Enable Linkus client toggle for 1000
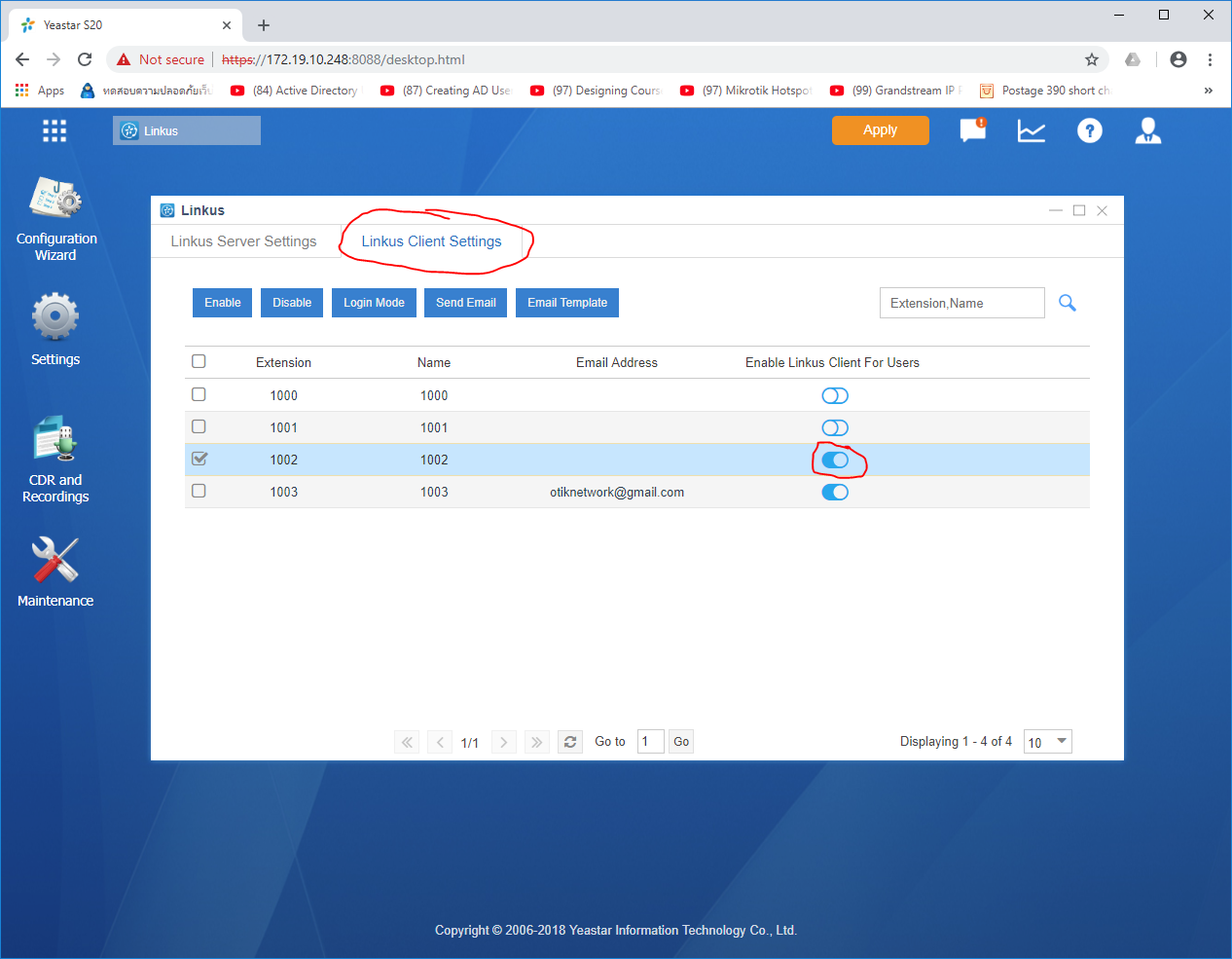1232x959 pixels. pyautogui.click(x=835, y=395)
